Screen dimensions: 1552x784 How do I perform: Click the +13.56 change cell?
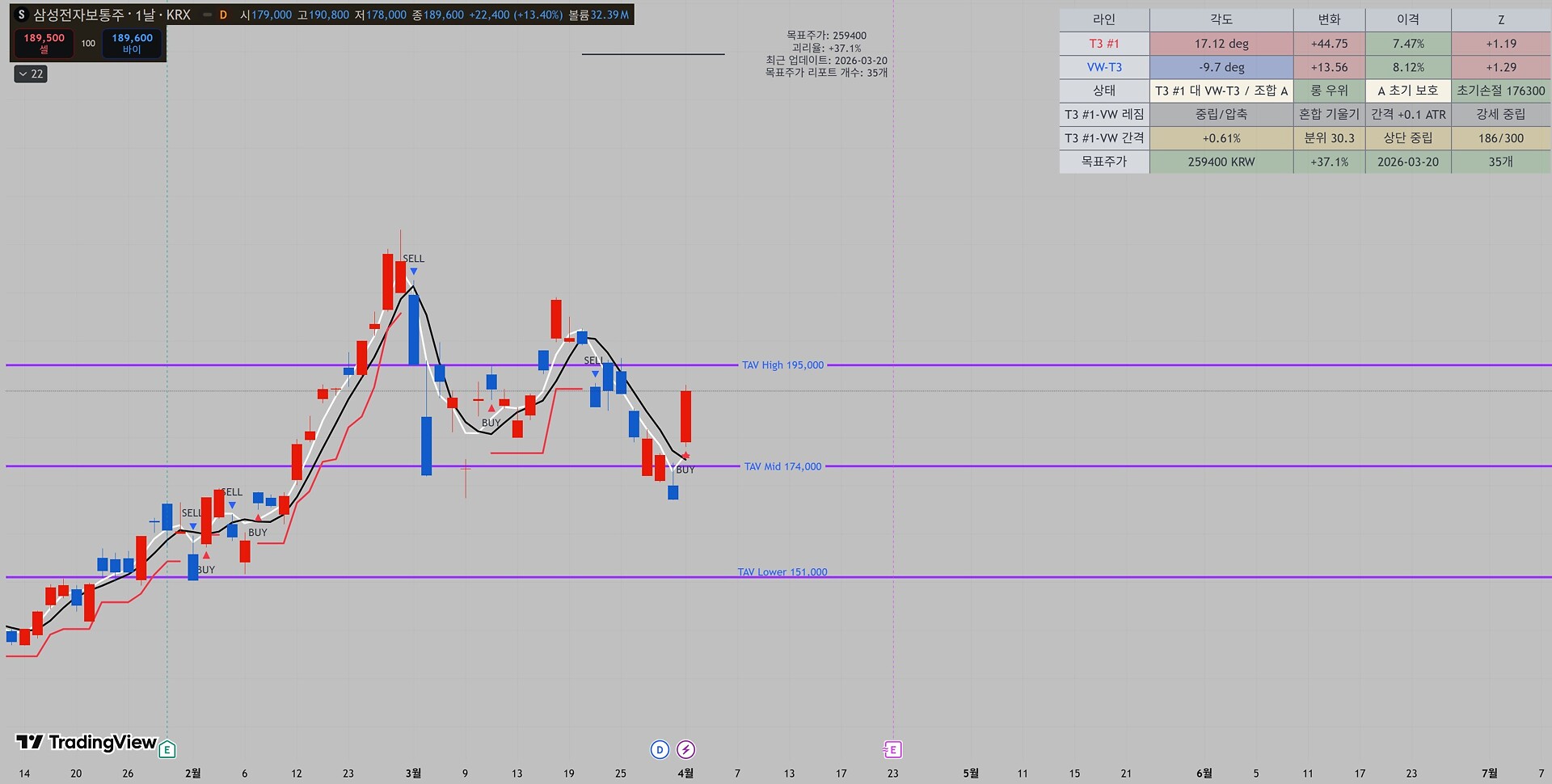[1330, 67]
